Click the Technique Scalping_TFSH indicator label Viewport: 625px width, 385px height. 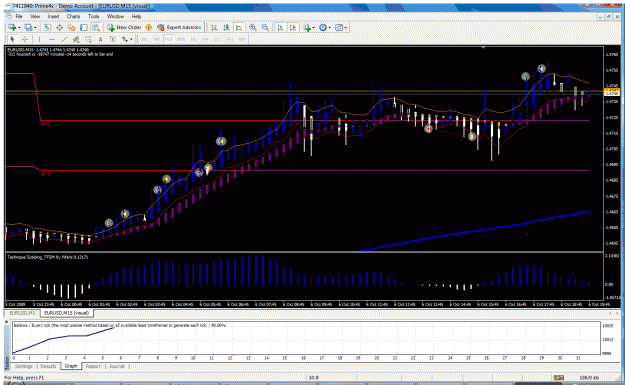(x=47, y=257)
